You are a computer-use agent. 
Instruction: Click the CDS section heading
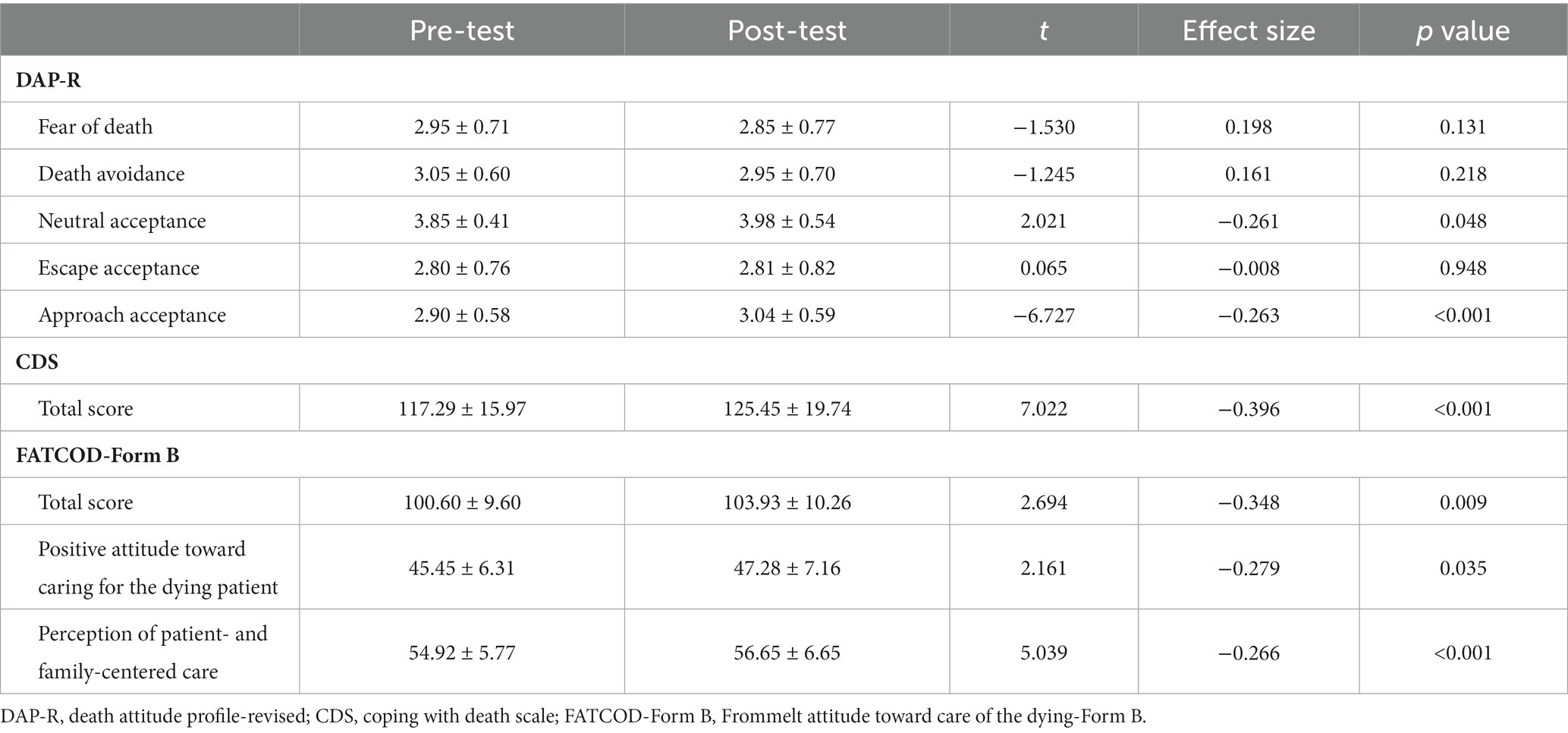point(37,362)
